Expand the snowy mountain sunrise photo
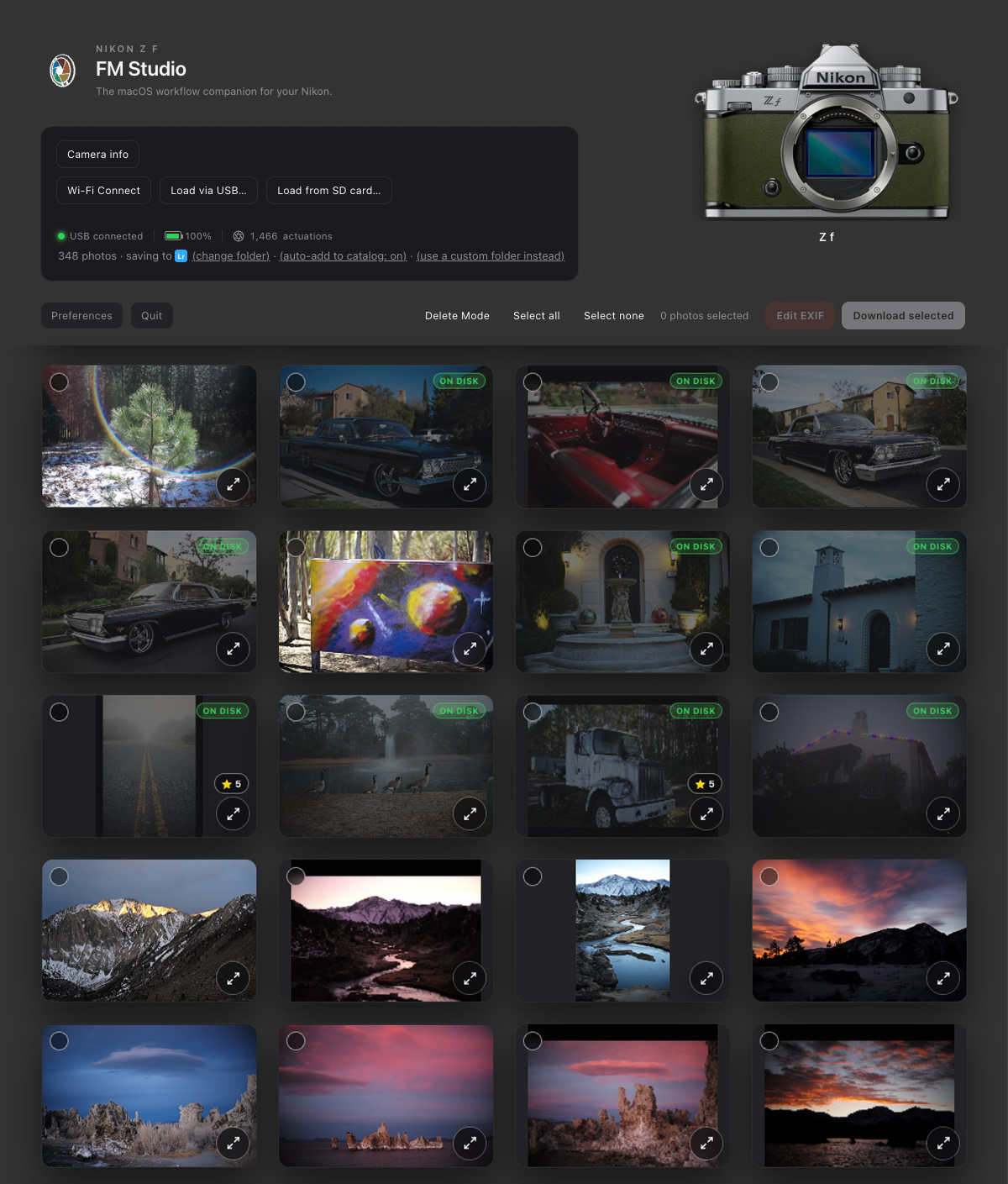This screenshot has height=1184, width=1008. point(233,978)
